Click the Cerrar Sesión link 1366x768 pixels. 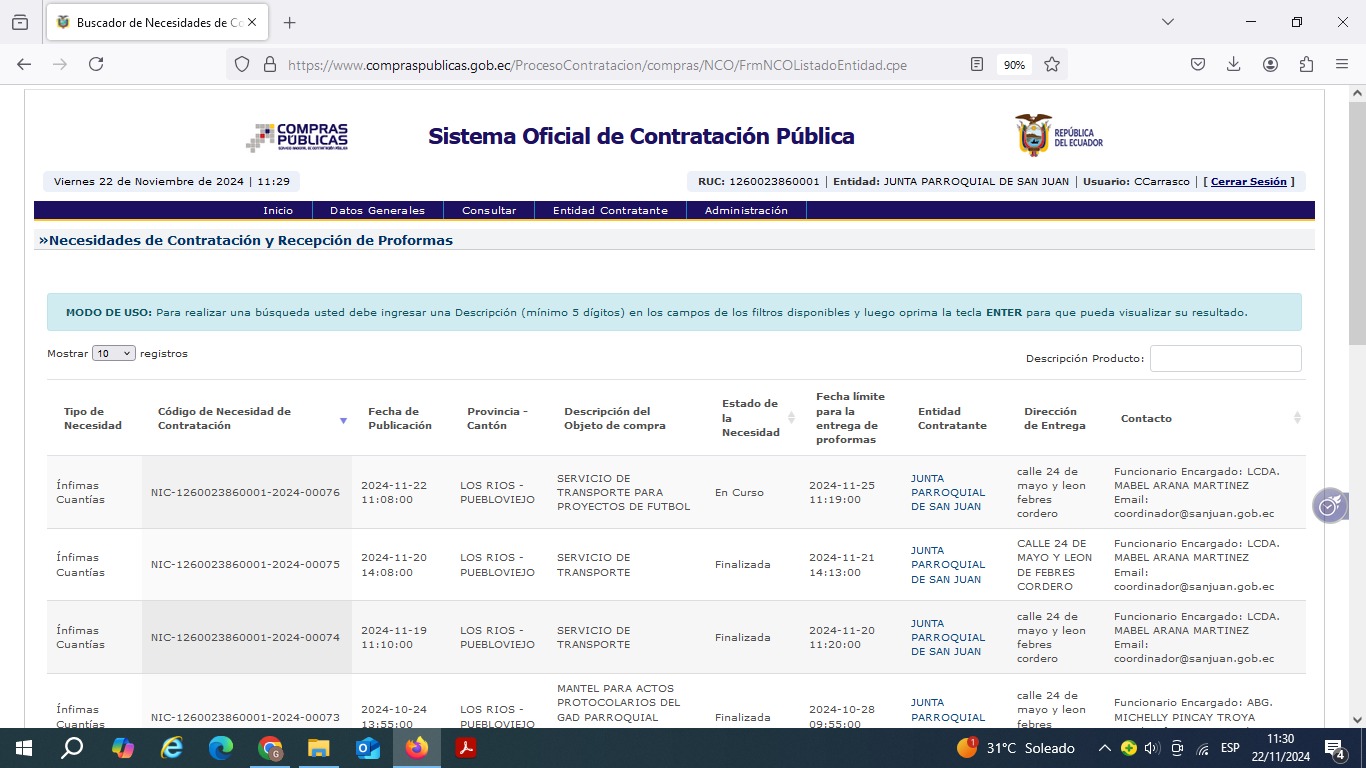pyautogui.click(x=1248, y=182)
